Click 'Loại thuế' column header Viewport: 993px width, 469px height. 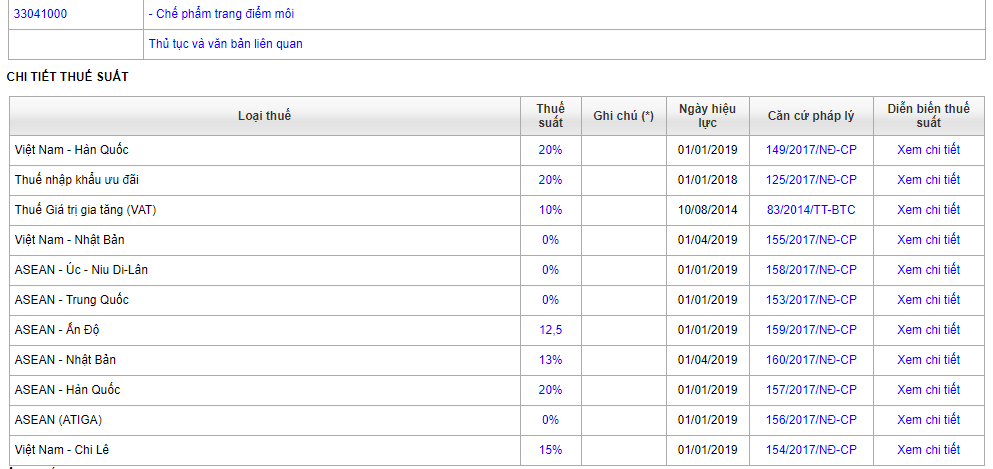(x=264, y=116)
